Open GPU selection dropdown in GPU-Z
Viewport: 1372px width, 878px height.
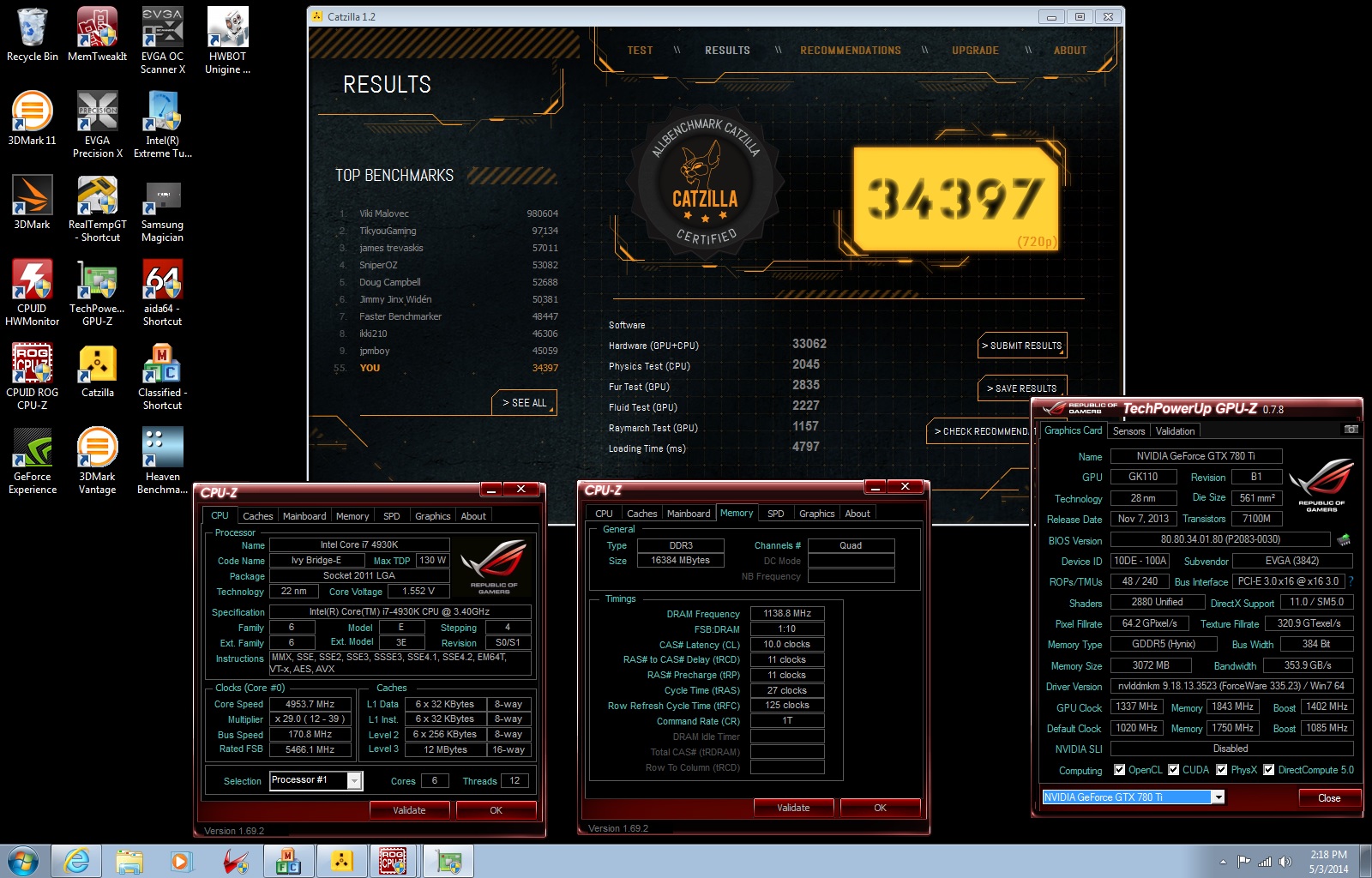click(x=1218, y=797)
